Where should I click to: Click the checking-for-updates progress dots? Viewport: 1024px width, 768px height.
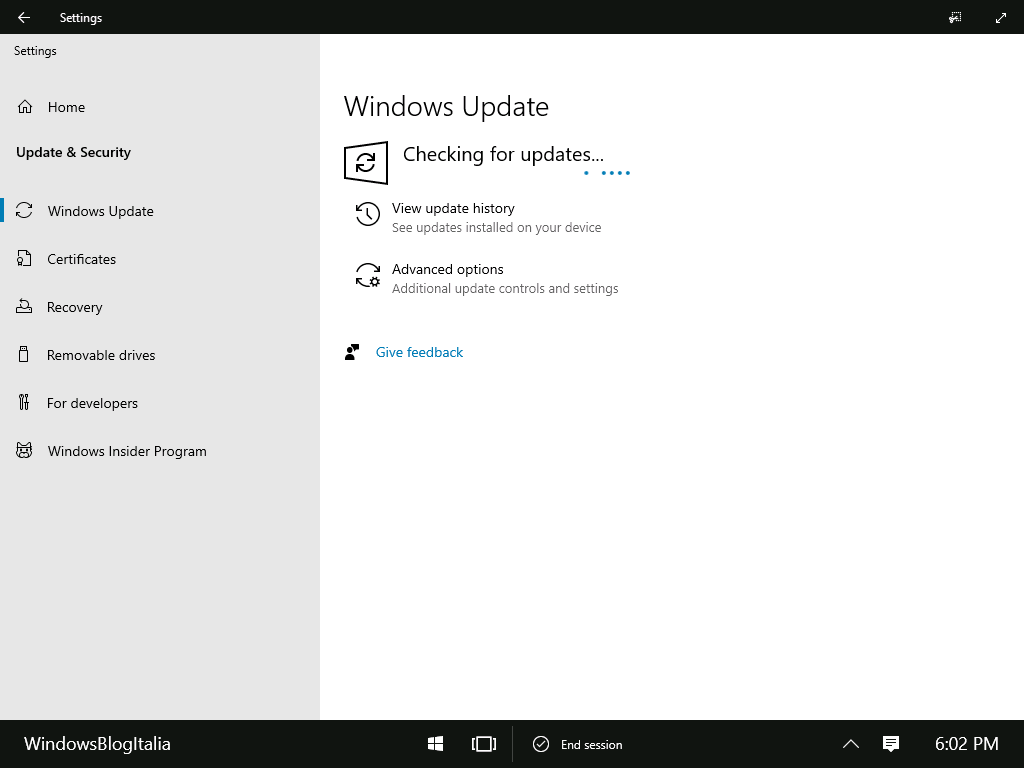coord(607,173)
